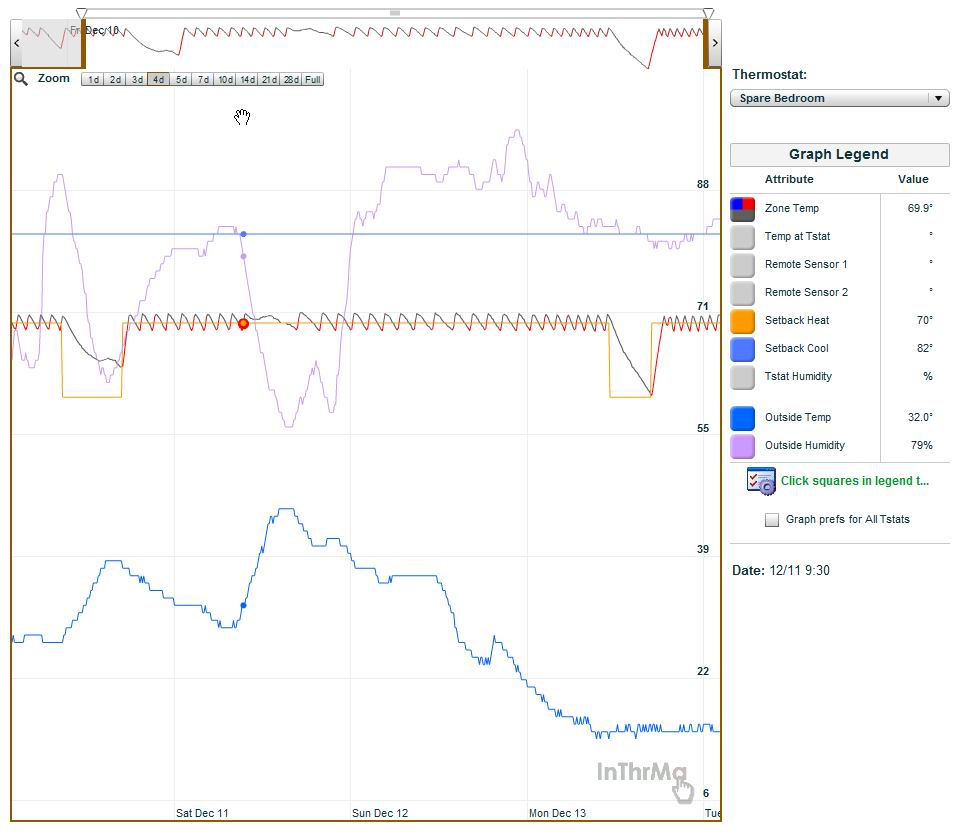
Task: Hide the Outside Humidity purple series
Action: coord(742,446)
